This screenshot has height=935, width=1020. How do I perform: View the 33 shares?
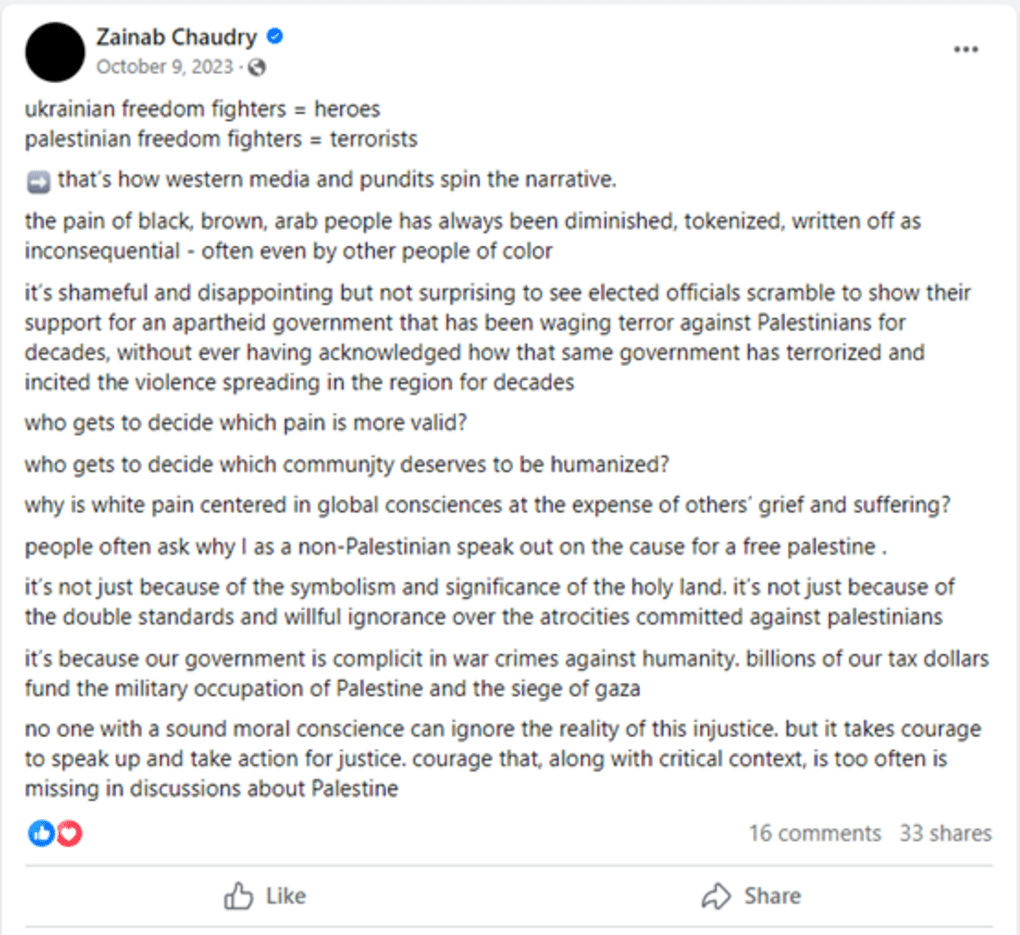pos(946,833)
